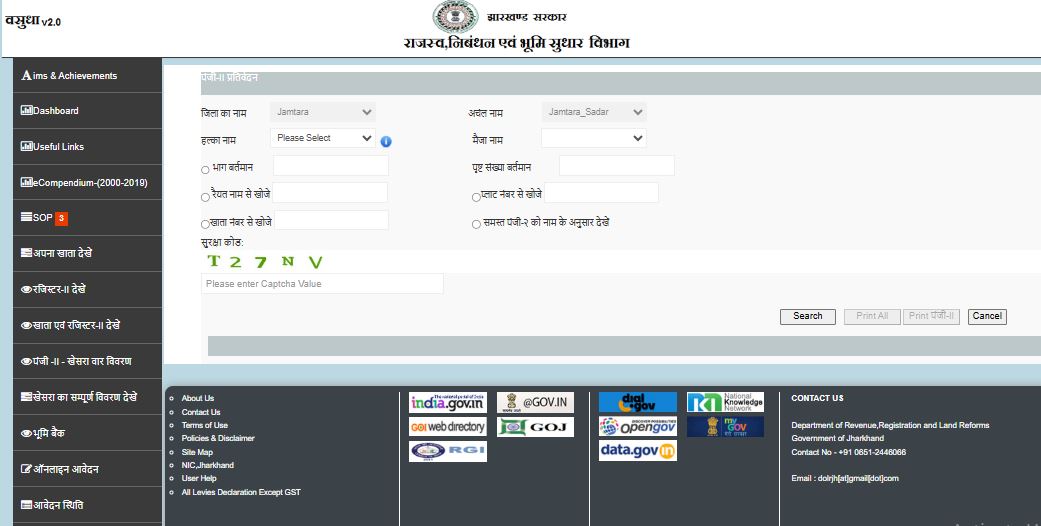This screenshot has height=526, width=1041.
Task: Select the प्लाट नंबर से खोजे radio button
Action: click(x=476, y=197)
